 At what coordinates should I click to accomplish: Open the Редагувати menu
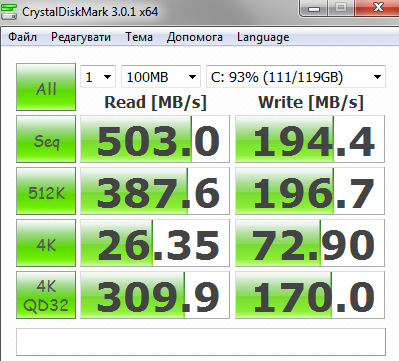click(81, 37)
